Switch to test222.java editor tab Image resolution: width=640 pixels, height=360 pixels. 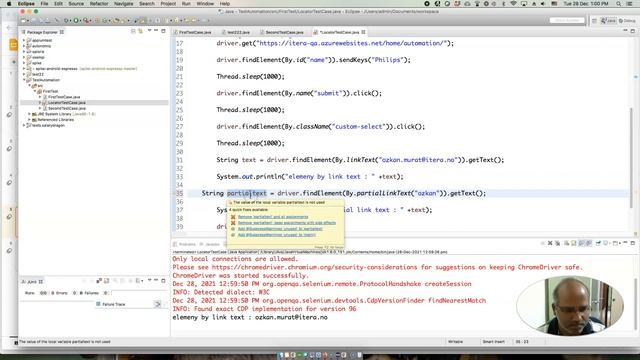click(236, 32)
